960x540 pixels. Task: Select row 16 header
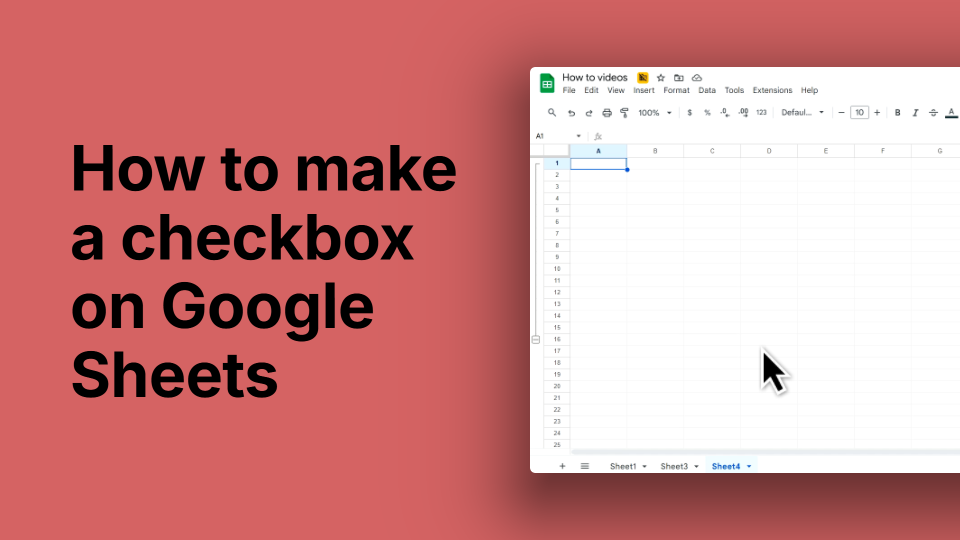click(x=557, y=339)
